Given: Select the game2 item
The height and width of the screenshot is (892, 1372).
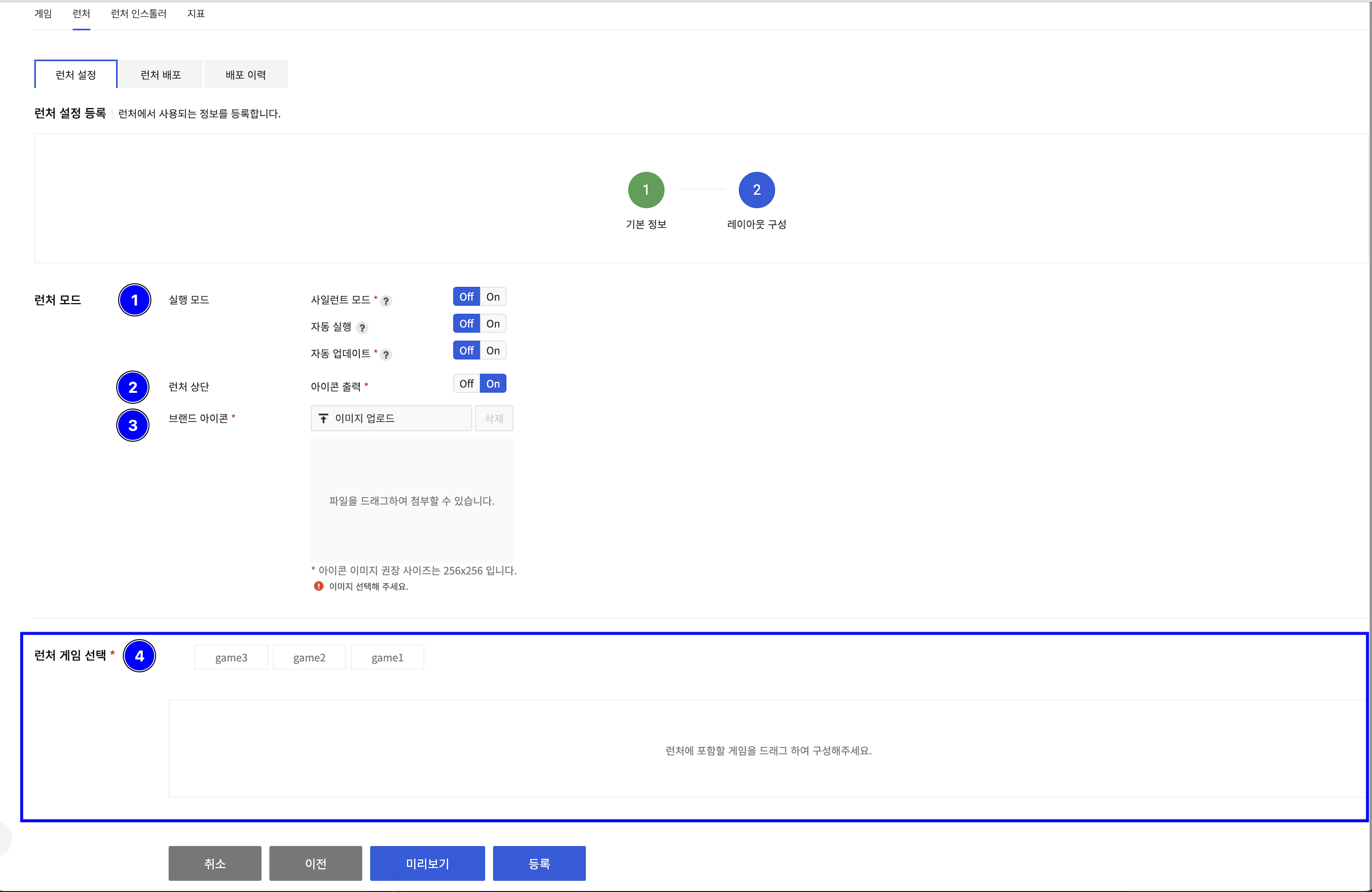Looking at the screenshot, I should (309, 657).
